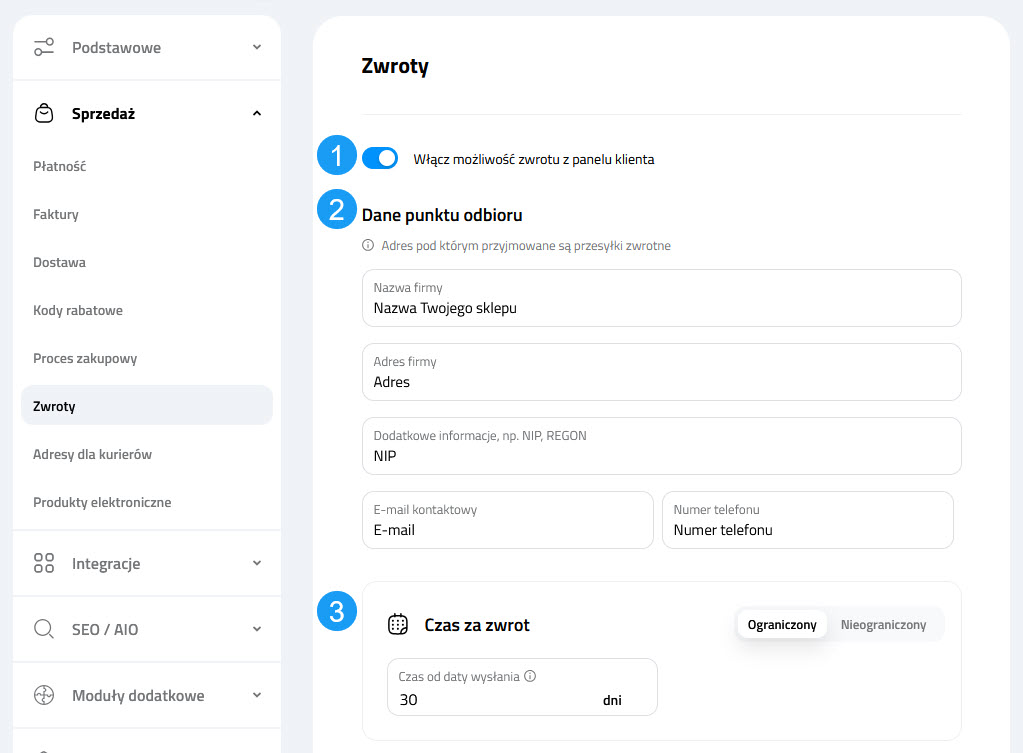Expand the Integracje section chevron
The image size is (1023, 753).
point(257,563)
